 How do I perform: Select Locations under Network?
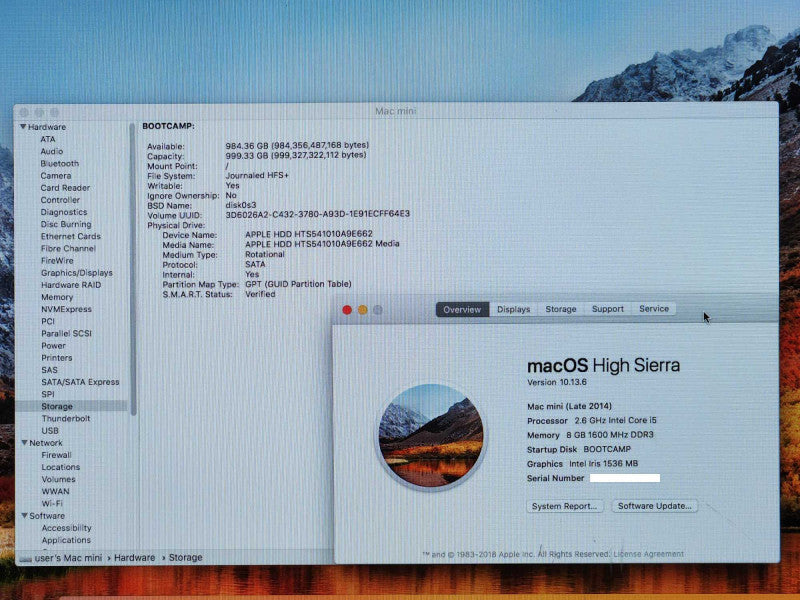pyautogui.click(x=61, y=467)
